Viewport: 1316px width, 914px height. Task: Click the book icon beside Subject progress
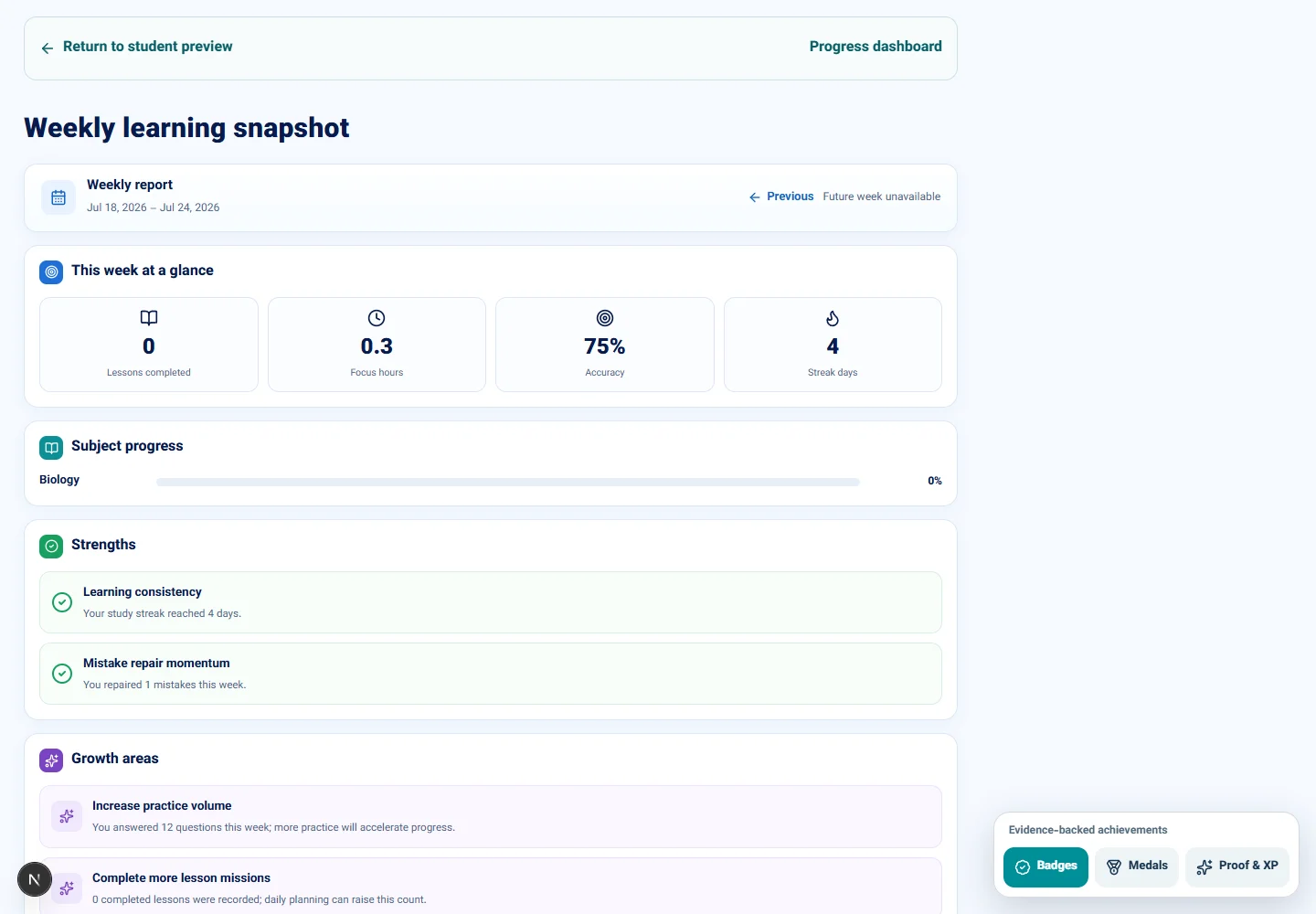point(51,447)
